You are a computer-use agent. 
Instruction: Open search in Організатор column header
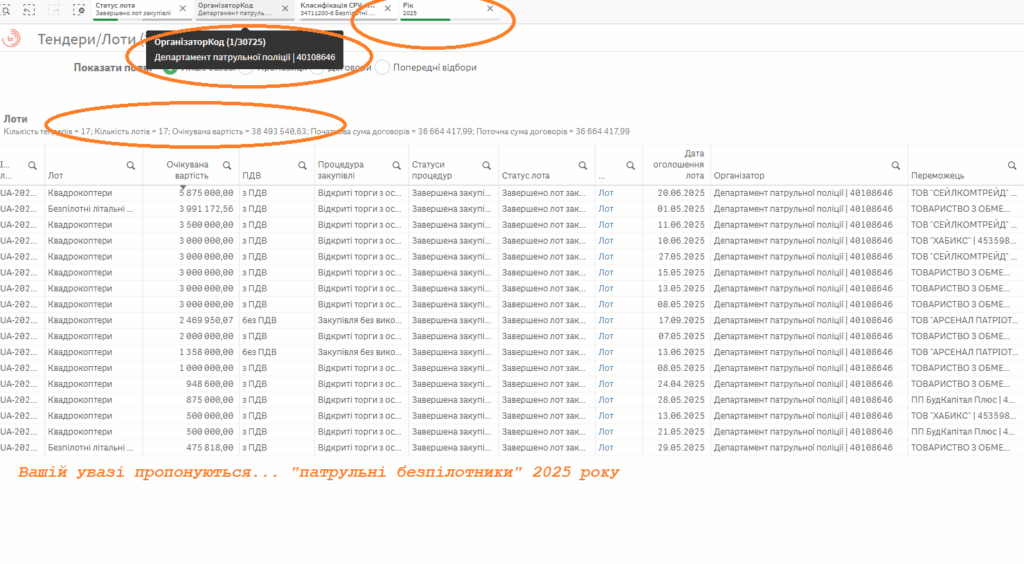point(897,165)
